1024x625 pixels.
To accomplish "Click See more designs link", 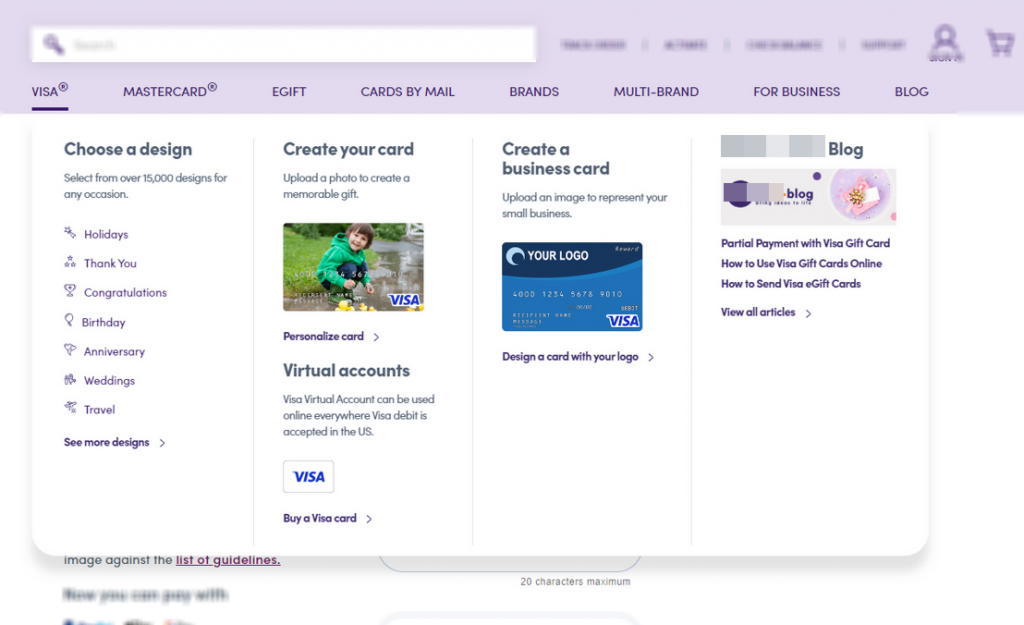I will 106,442.
